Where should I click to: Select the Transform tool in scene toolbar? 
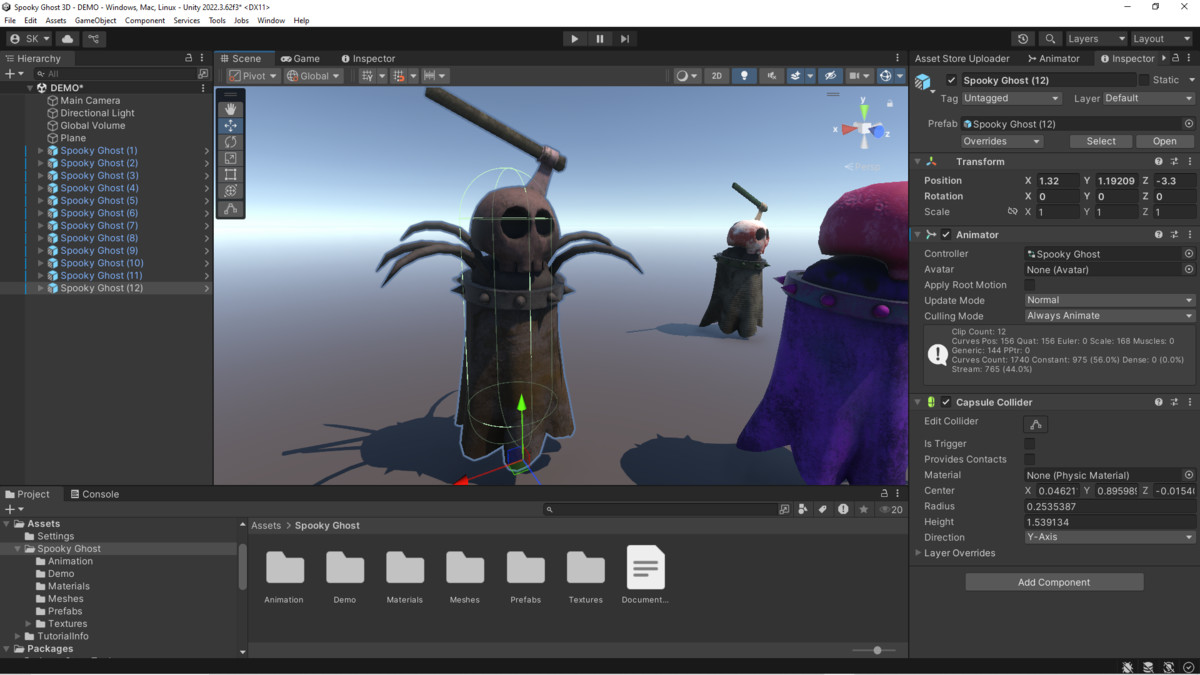pyautogui.click(x=231, y=191)
